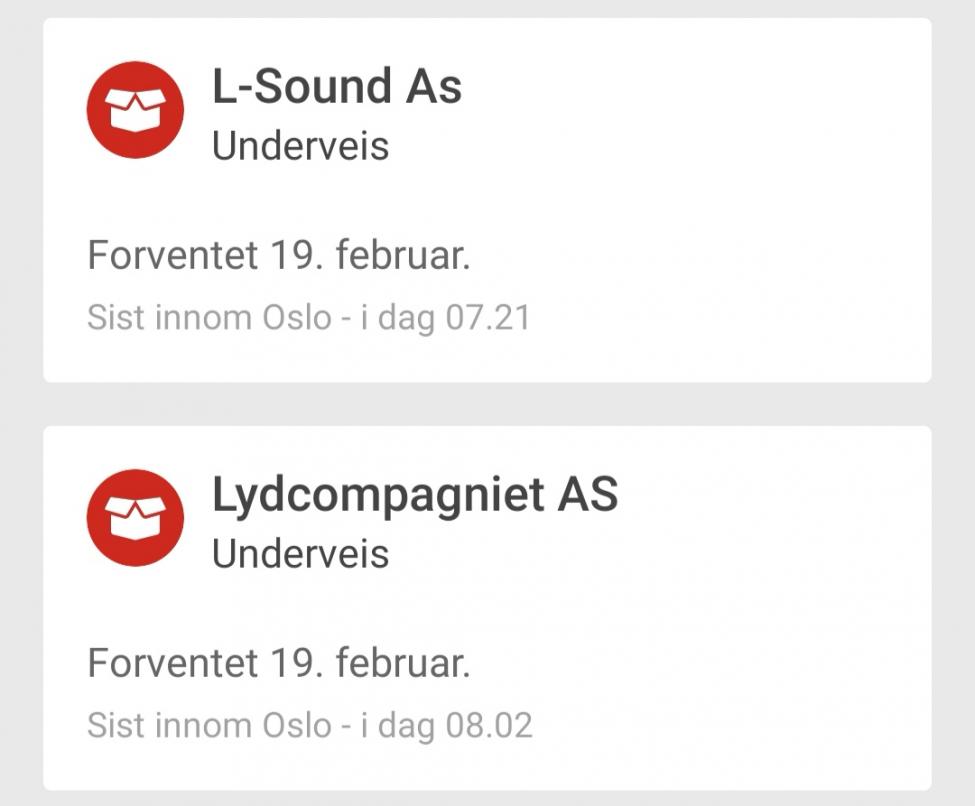Click the word februar in the L-Sound As card
This screenshot has height=806, width=975.
(x=402, y=256)
